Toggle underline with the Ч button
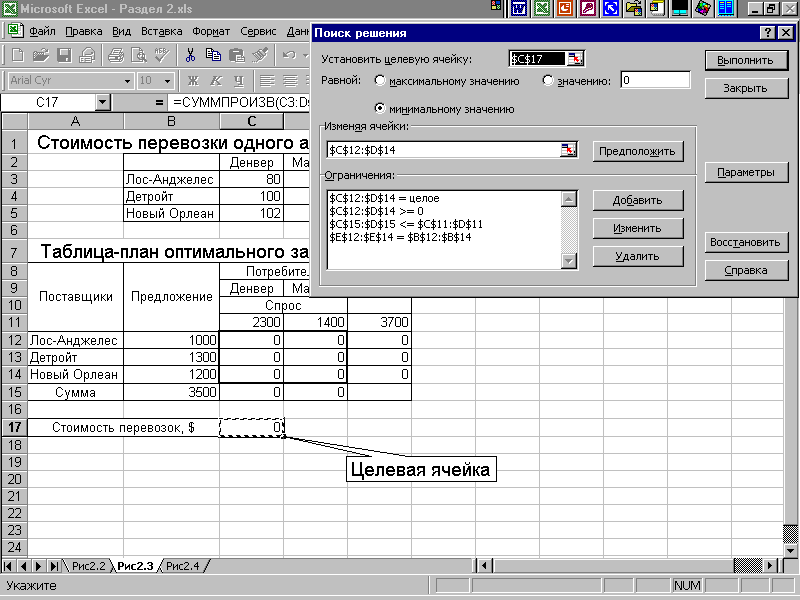This screenshot has width=800, height=600. [x=239, y=81]
